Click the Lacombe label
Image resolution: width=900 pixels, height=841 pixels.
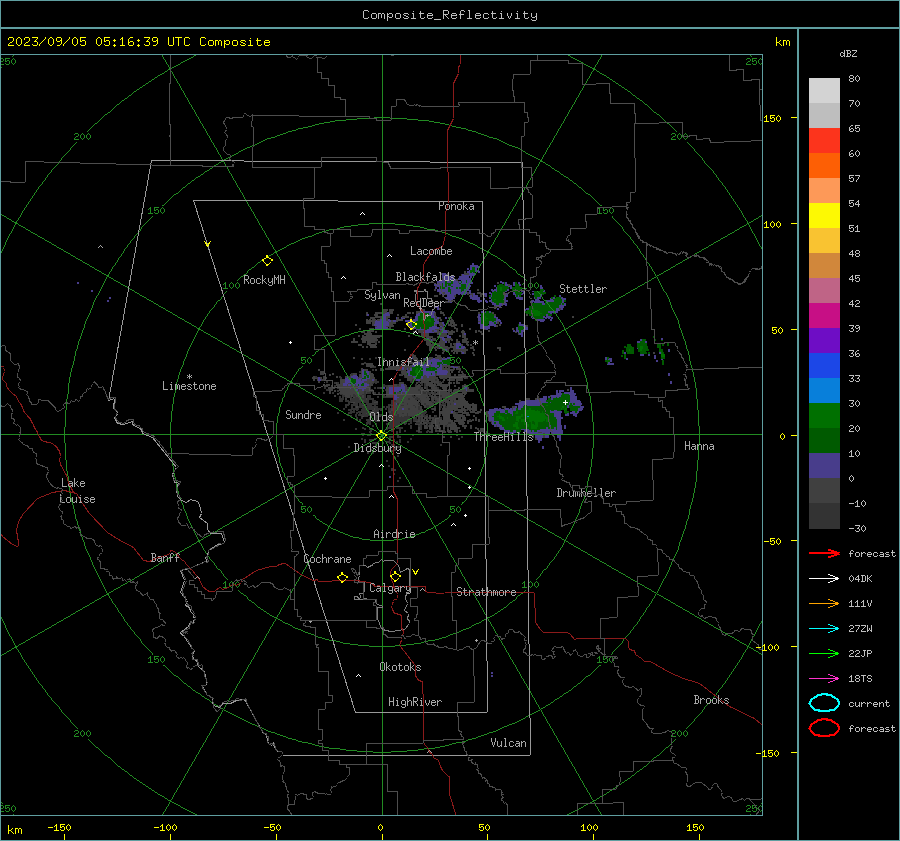point(431,251)
